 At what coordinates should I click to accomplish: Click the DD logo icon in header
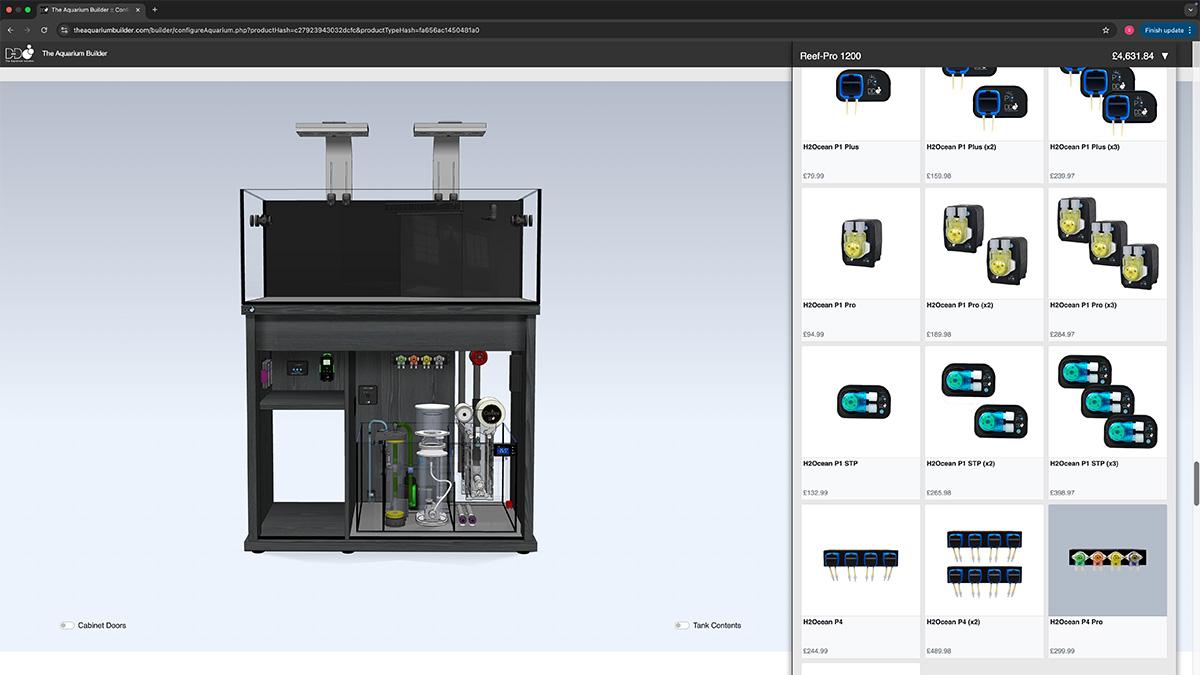[20, 54]
